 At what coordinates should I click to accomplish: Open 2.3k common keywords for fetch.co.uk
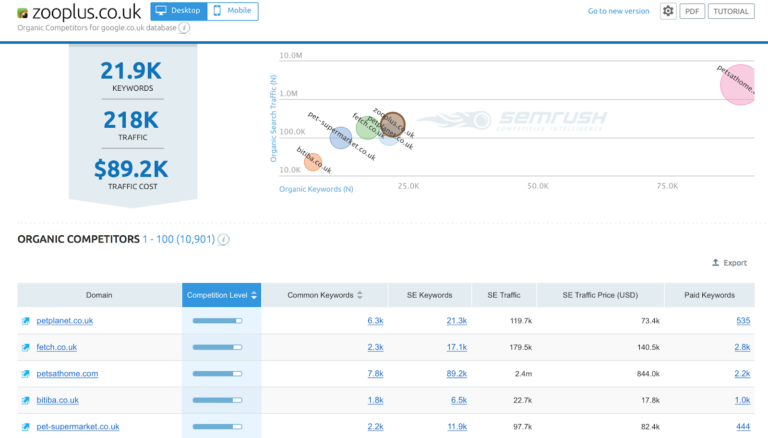[375, 347]
